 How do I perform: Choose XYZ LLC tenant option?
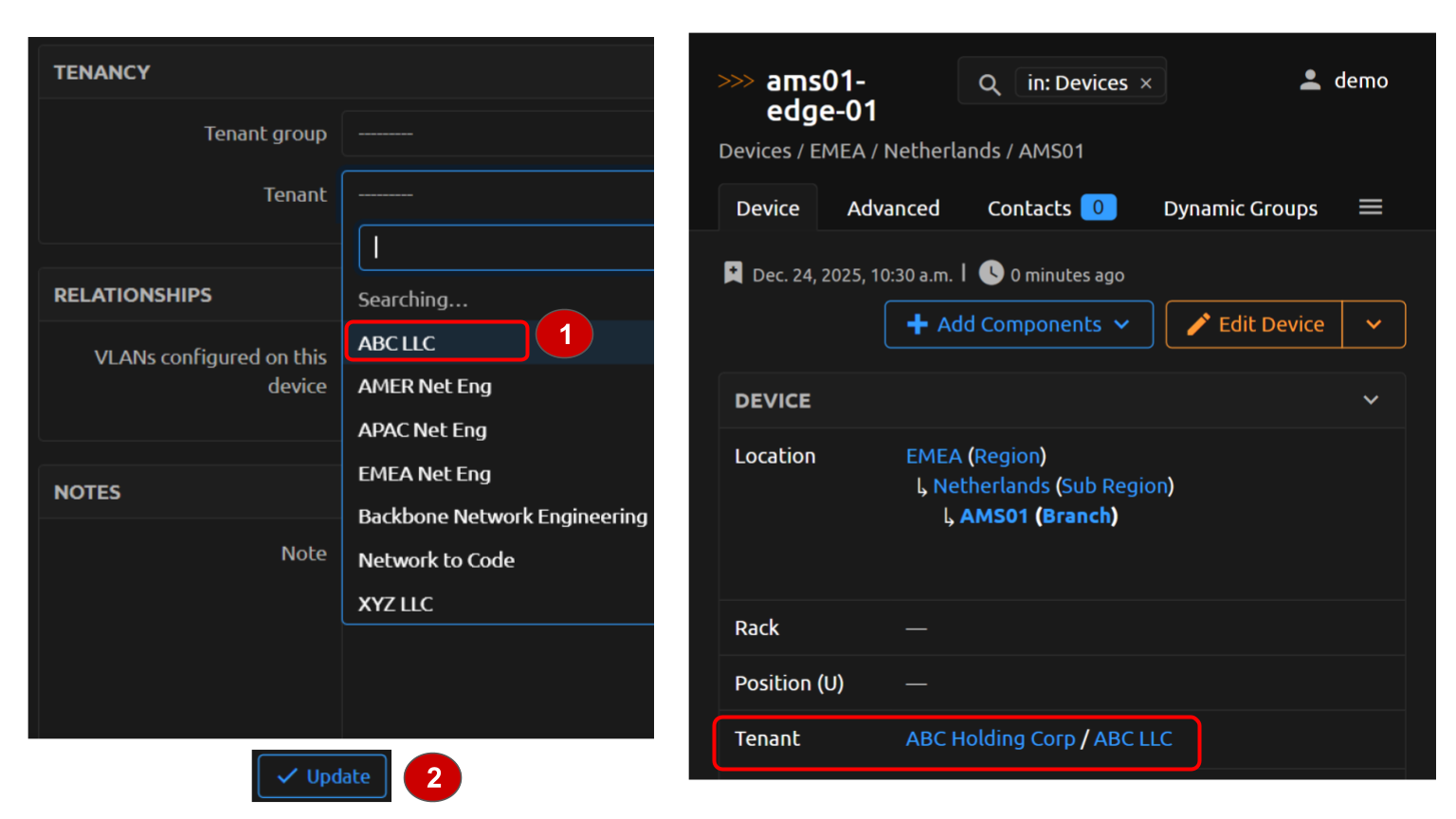click(396, 604)
